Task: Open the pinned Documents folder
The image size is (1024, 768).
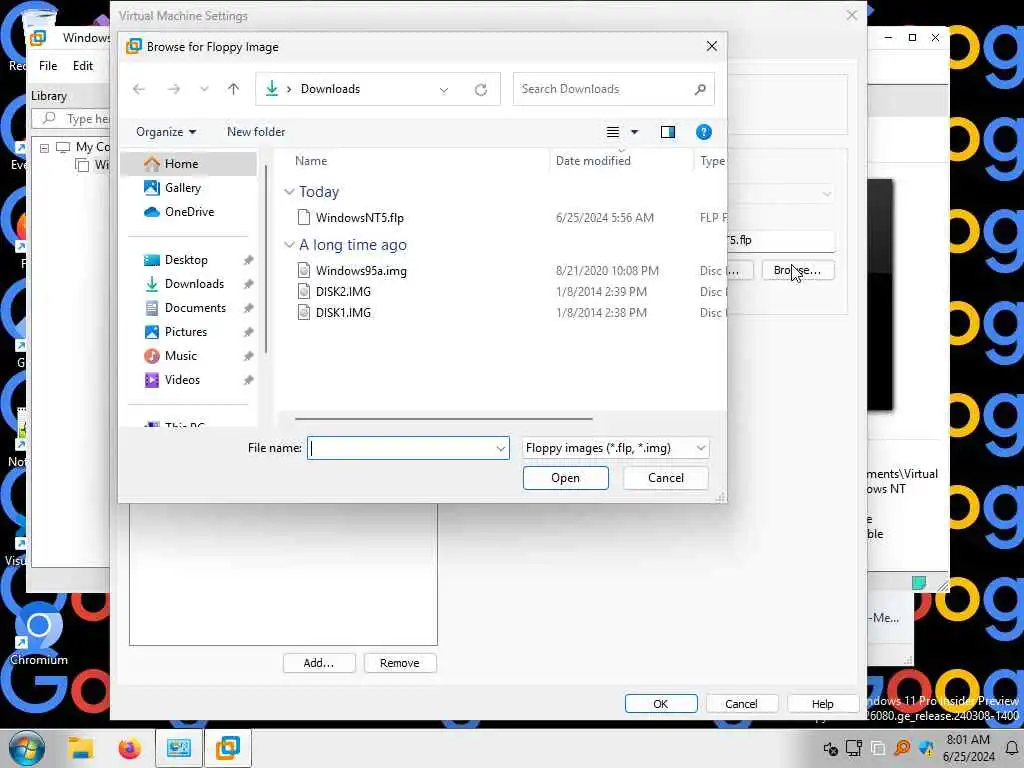Action: coord(195,308)
